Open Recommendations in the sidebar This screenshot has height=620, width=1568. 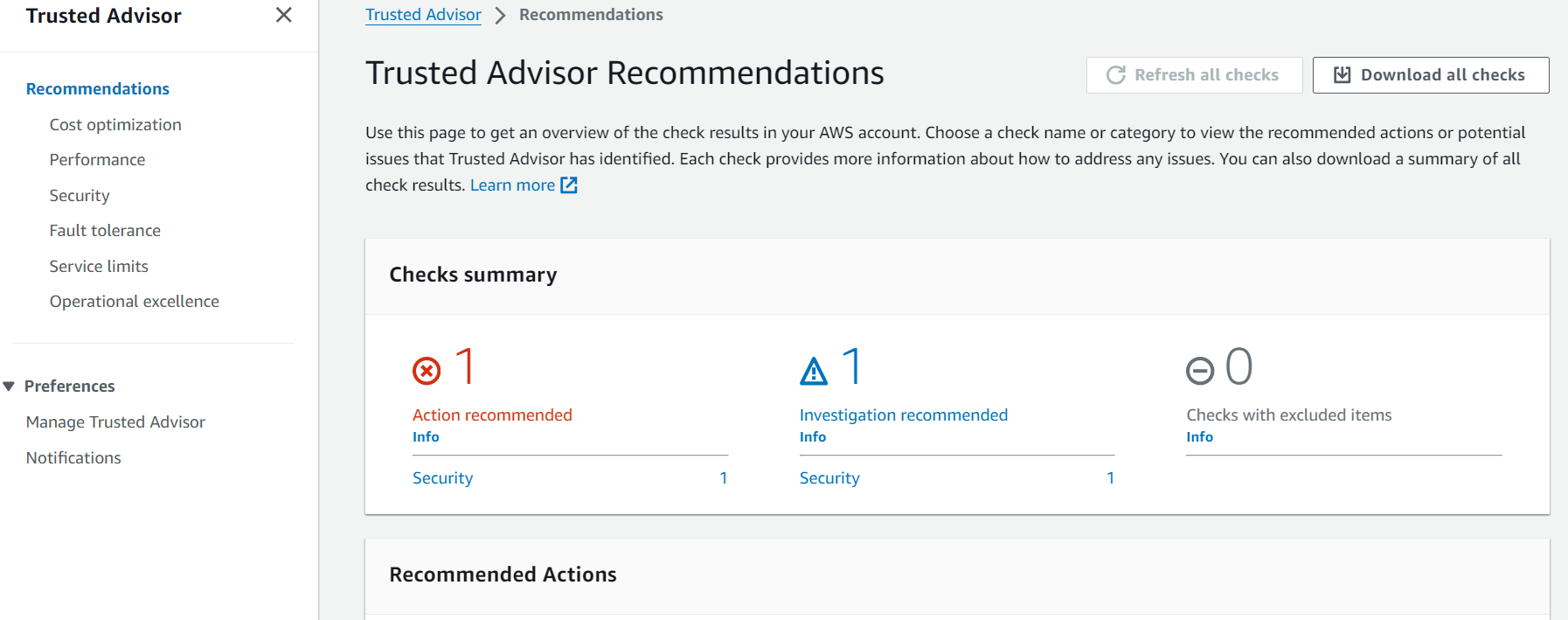click(98, 88)
